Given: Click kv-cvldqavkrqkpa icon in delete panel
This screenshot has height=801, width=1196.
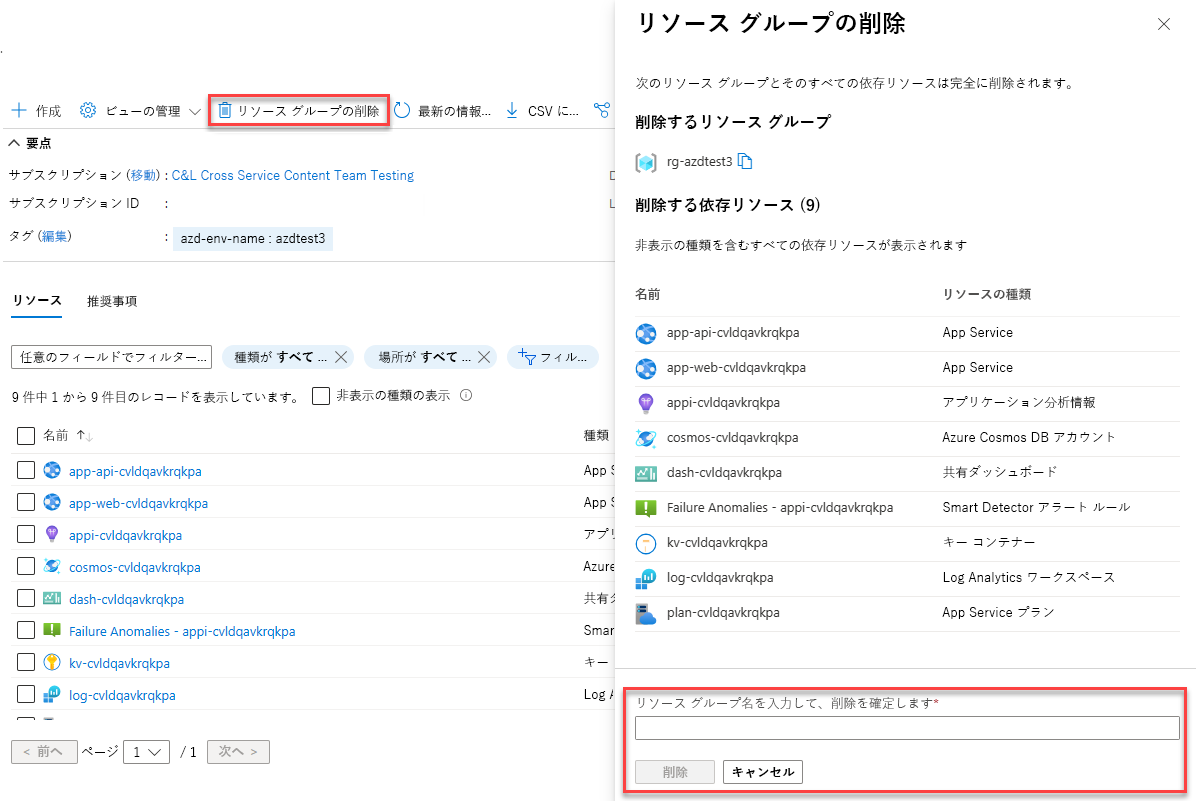Looking at the screenshot, I should [646, 543].
